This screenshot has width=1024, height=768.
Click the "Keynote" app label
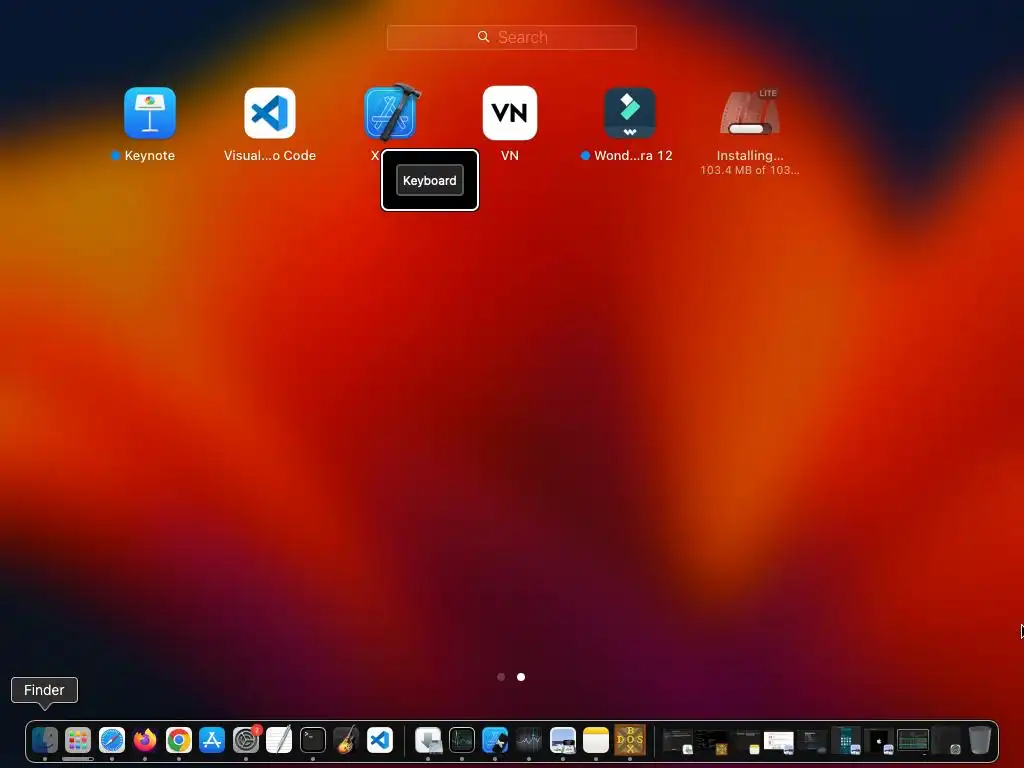pyautogui.click(x=150, y=155)
